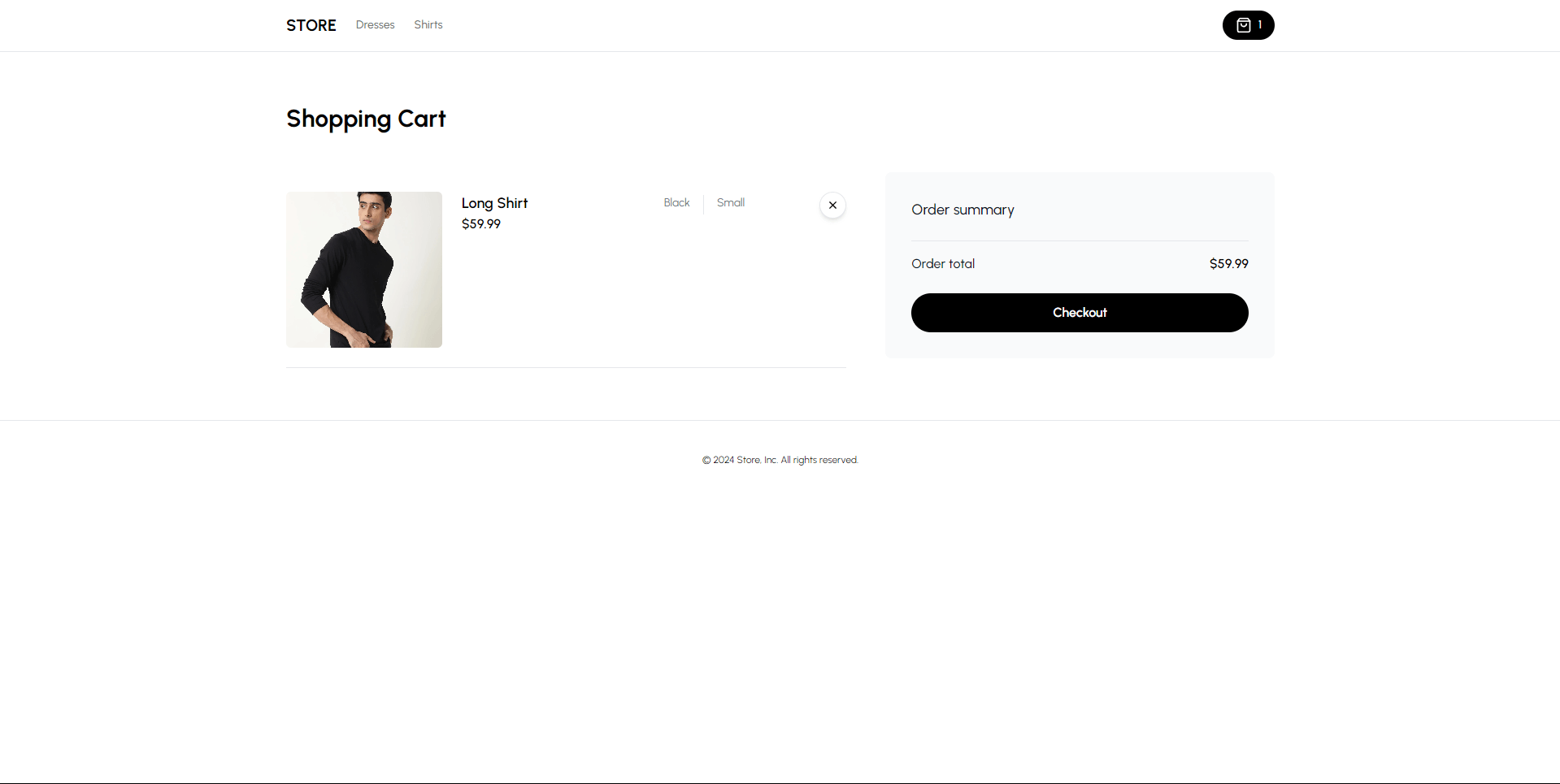Click the divider between Black and Small
Screen dimensions: 1560x784
pyautogui.click(x=703, y=203)
